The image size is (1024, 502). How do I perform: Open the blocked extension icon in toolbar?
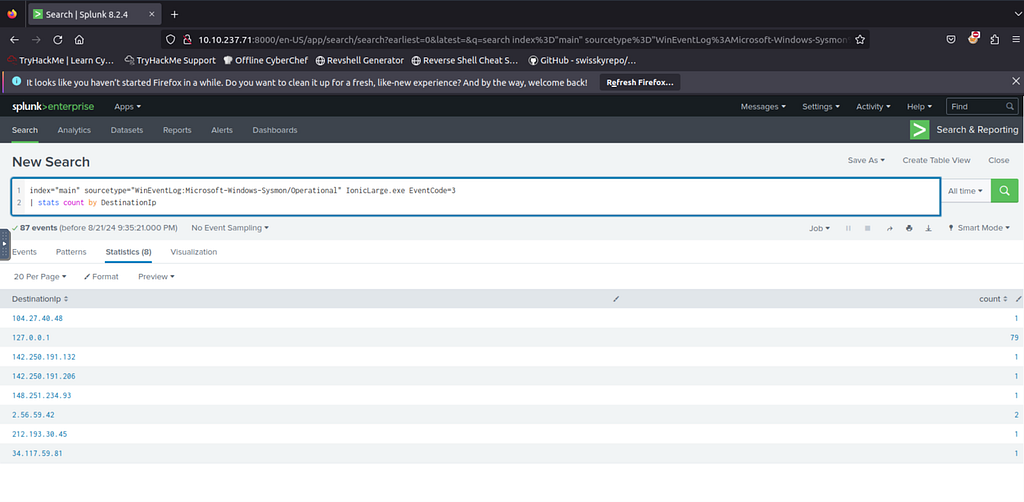coord(973,39)
